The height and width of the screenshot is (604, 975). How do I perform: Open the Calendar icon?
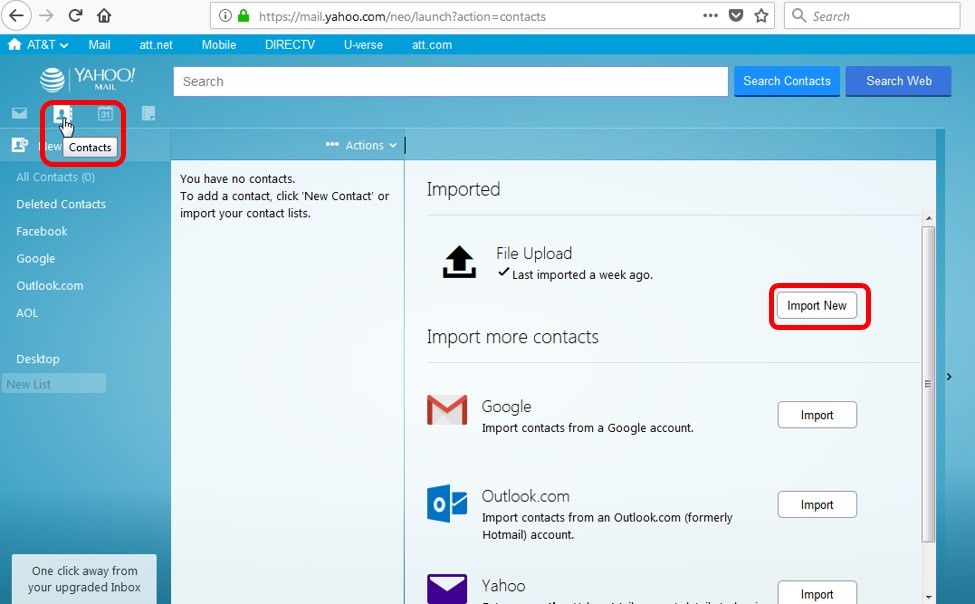coord(105,113)
